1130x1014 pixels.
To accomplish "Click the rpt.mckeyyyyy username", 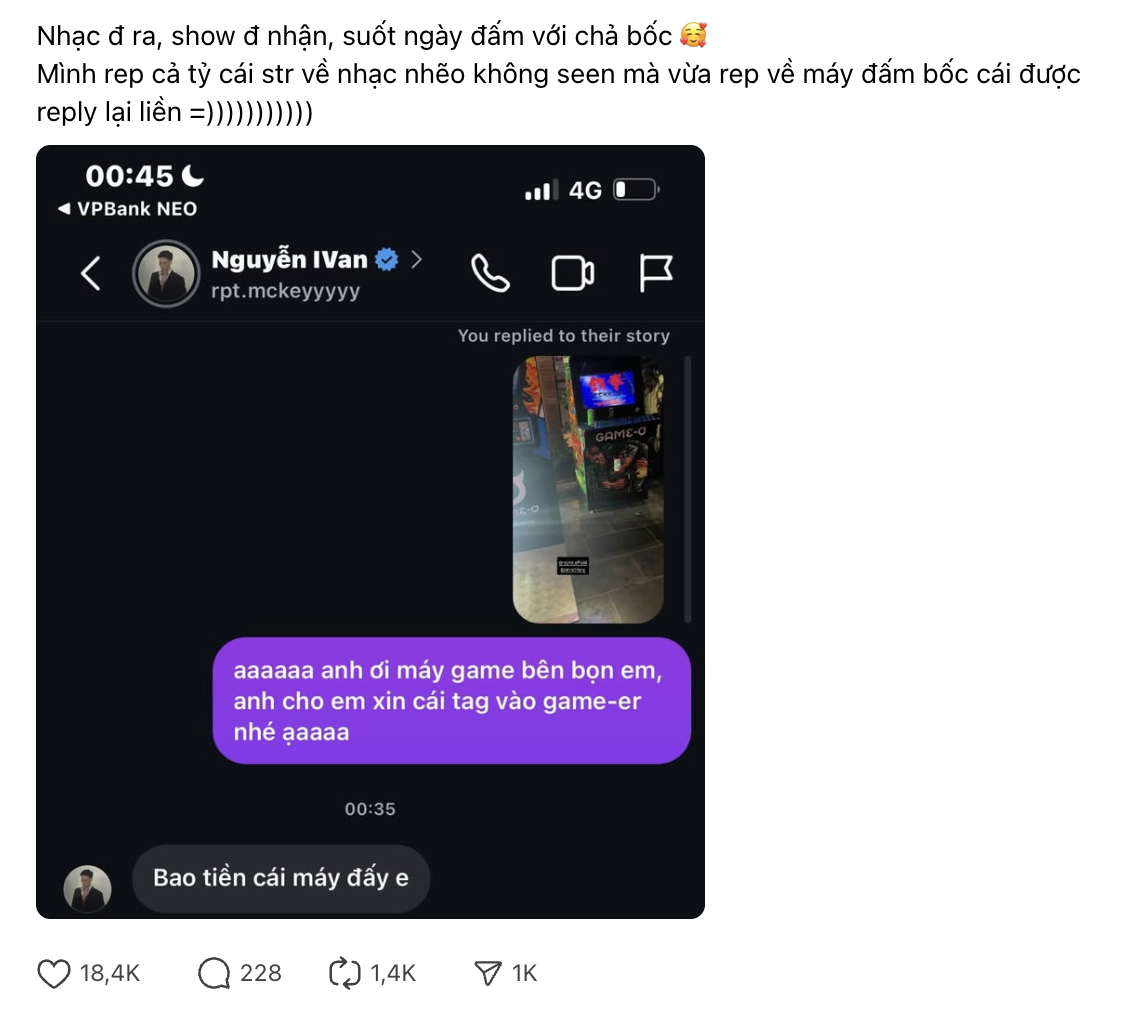I will [286, 291].
